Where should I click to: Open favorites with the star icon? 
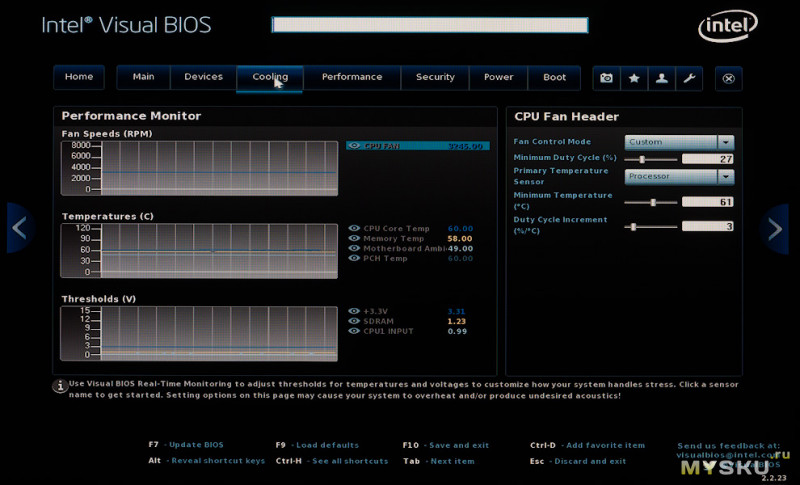(634, 78)
